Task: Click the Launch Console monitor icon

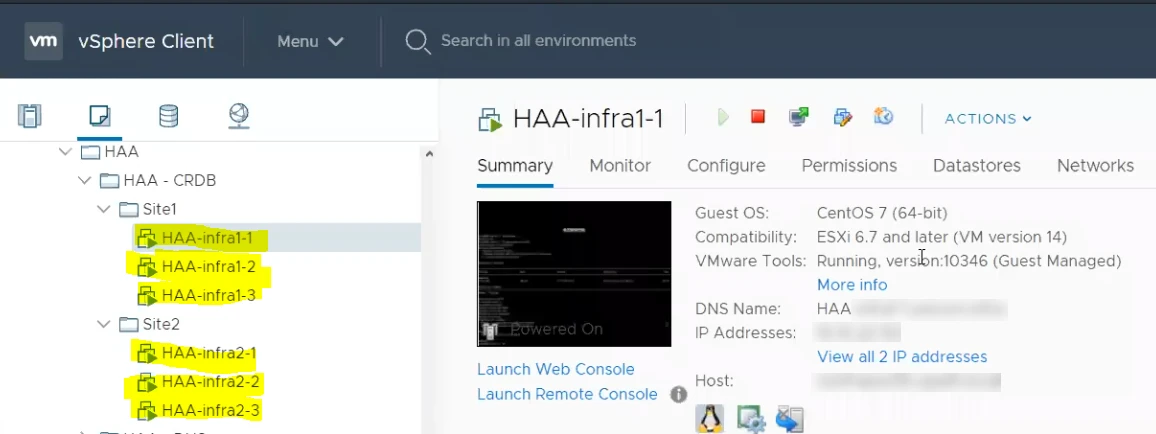Action: 798,116
